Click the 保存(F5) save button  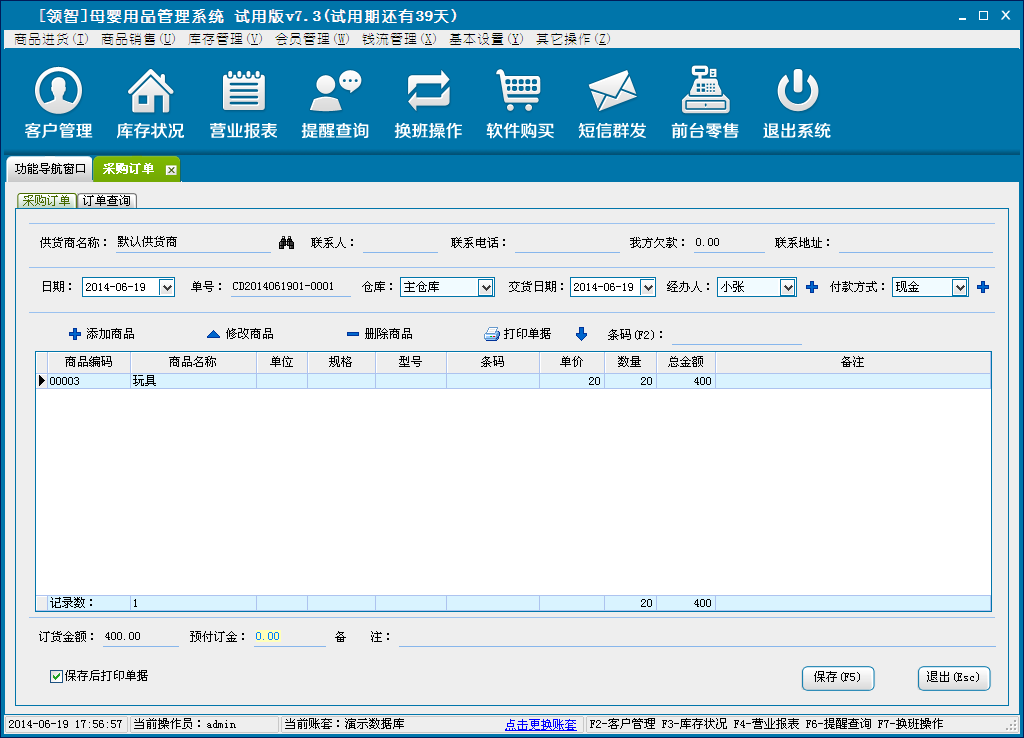[x=837, y=677]
